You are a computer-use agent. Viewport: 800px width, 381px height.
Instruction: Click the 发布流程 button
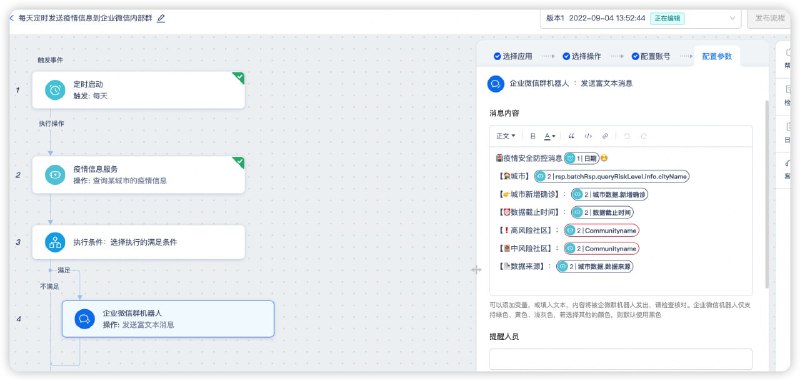pos(769,18)
